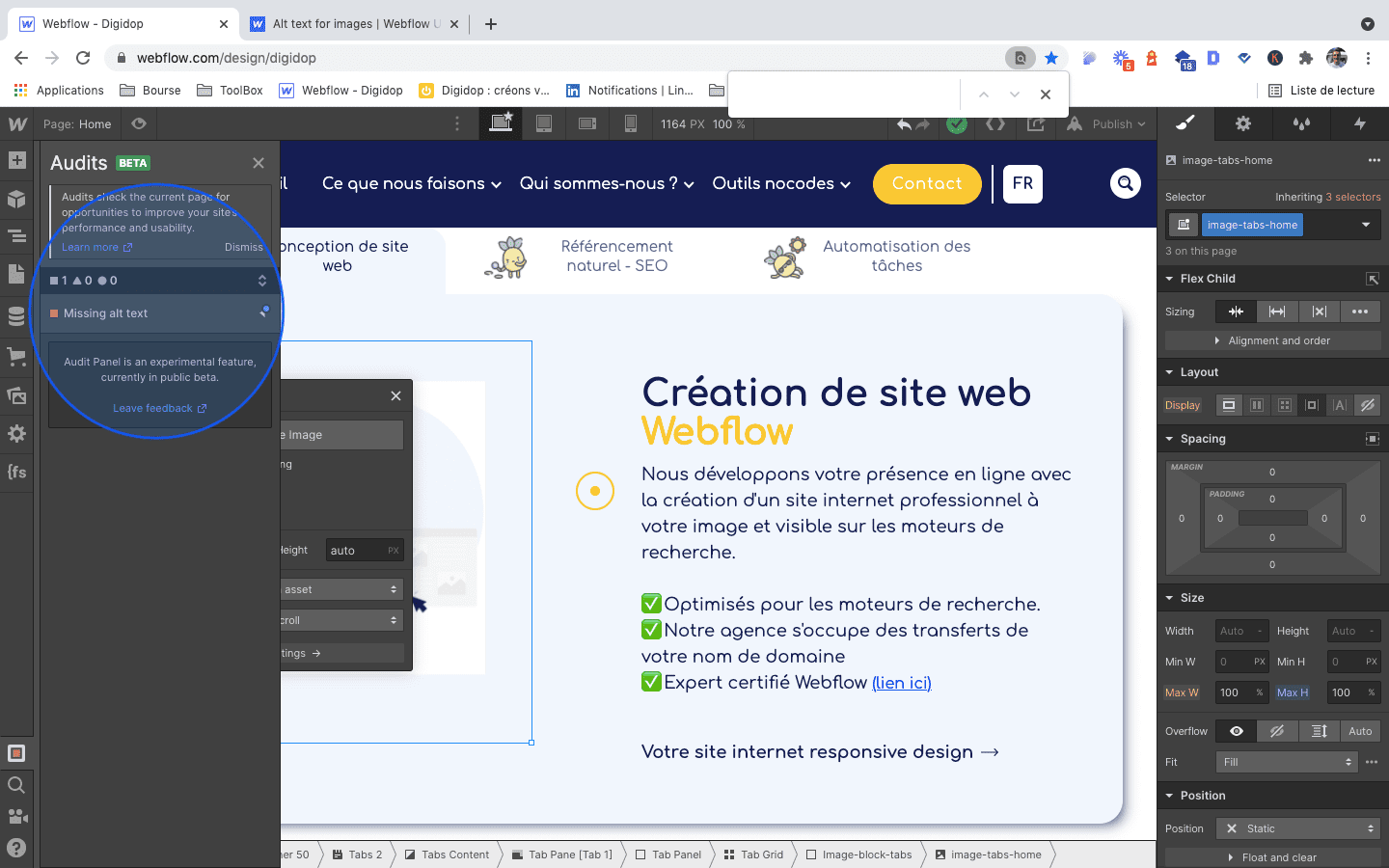
Task: Switch to mobile portrait breakpoint
Action: coord(630,123)
